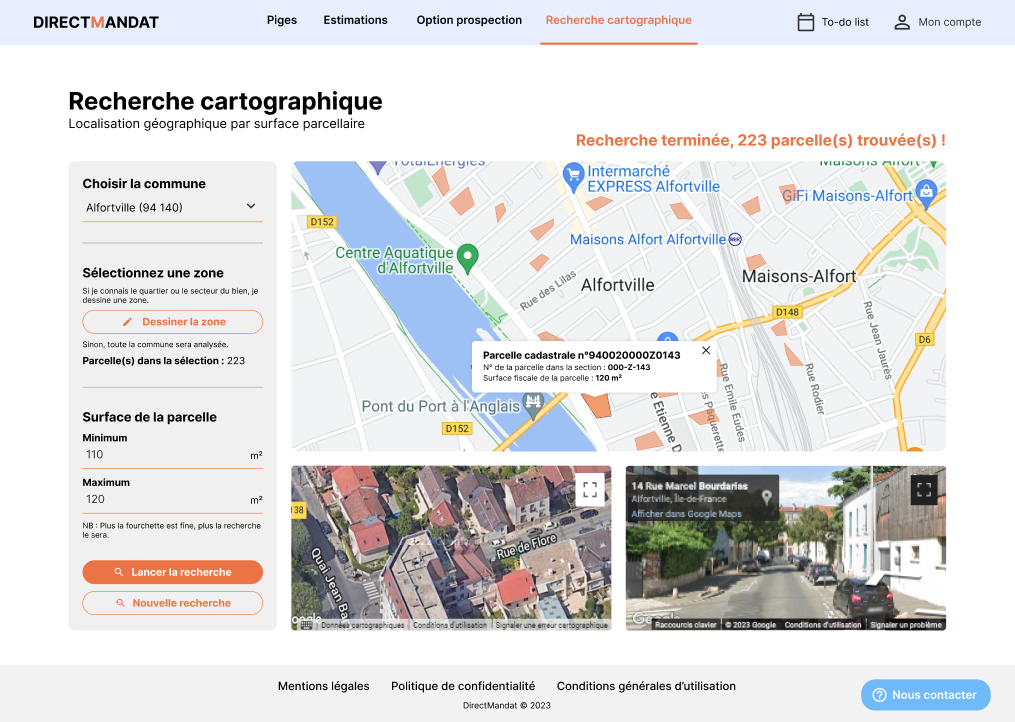Open Politique de confidentialité

463,686
